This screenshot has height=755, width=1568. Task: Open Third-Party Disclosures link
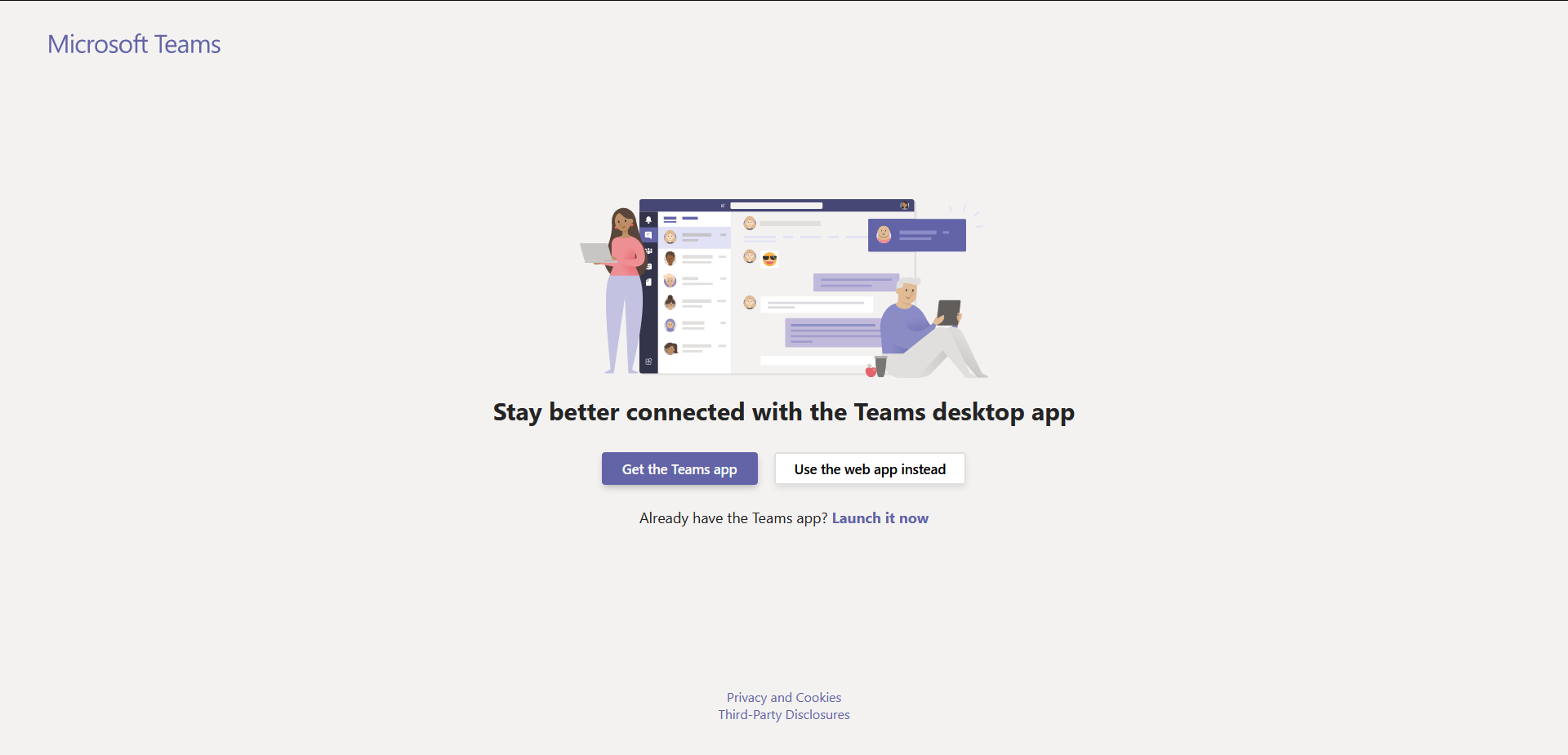click(x=784, y=714)
